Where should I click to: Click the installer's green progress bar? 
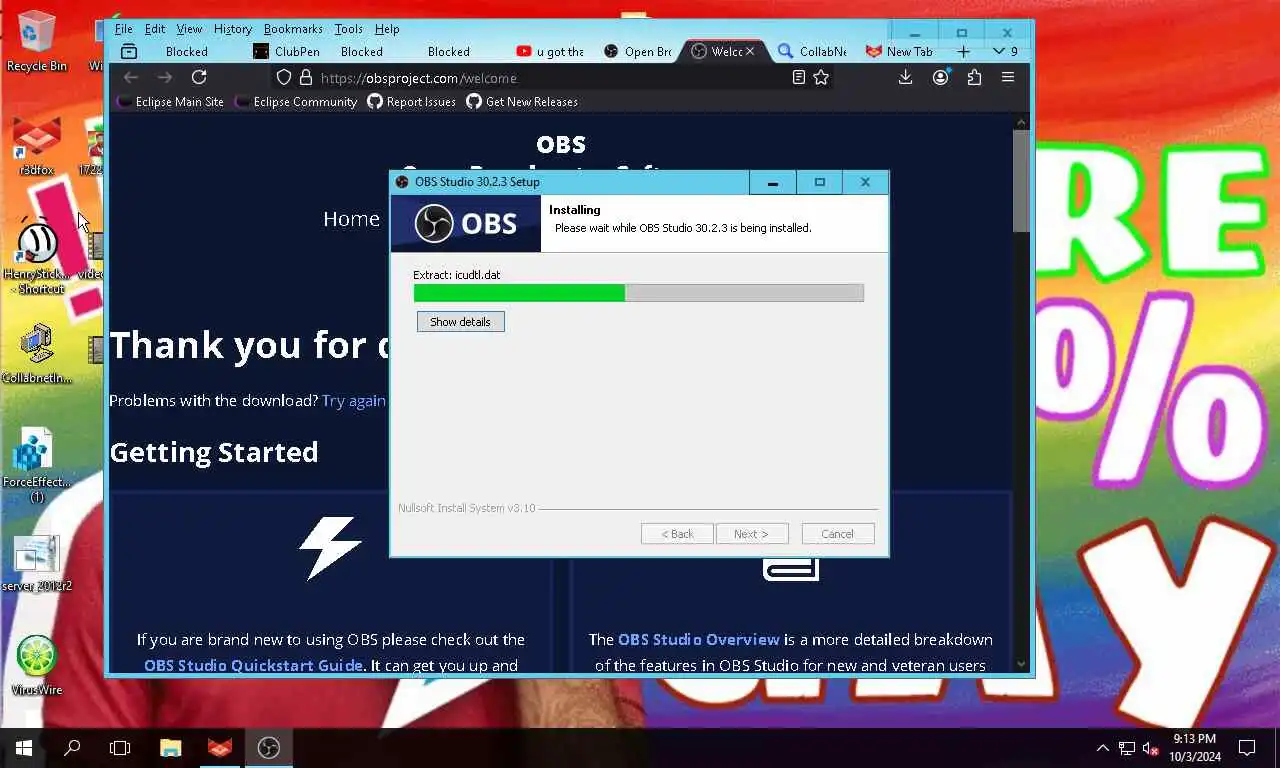tap(519, 292)
